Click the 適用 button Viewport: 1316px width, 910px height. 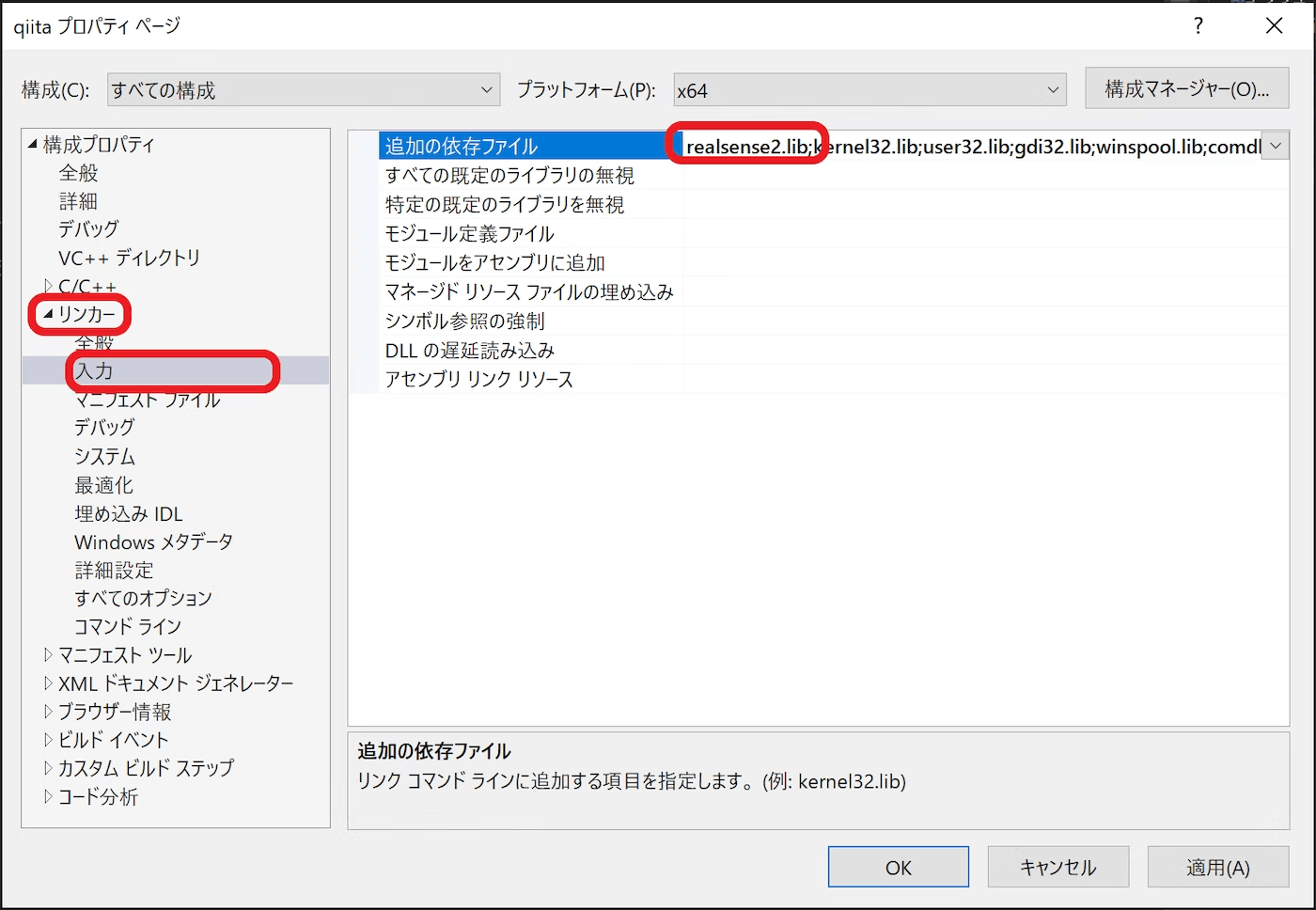tap(1218, 866)
